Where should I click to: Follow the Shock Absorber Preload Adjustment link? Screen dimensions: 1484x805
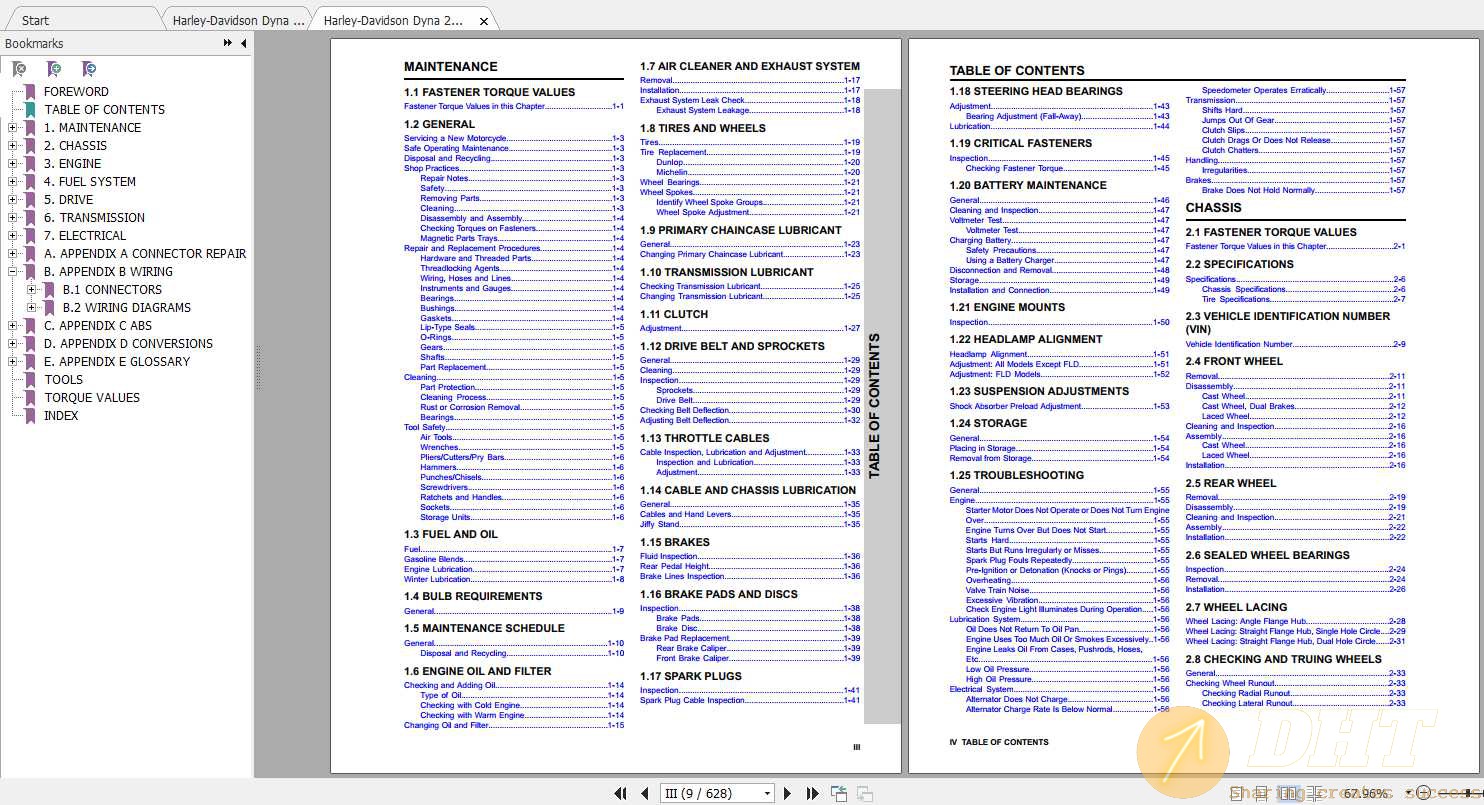tap(1059, 406)
